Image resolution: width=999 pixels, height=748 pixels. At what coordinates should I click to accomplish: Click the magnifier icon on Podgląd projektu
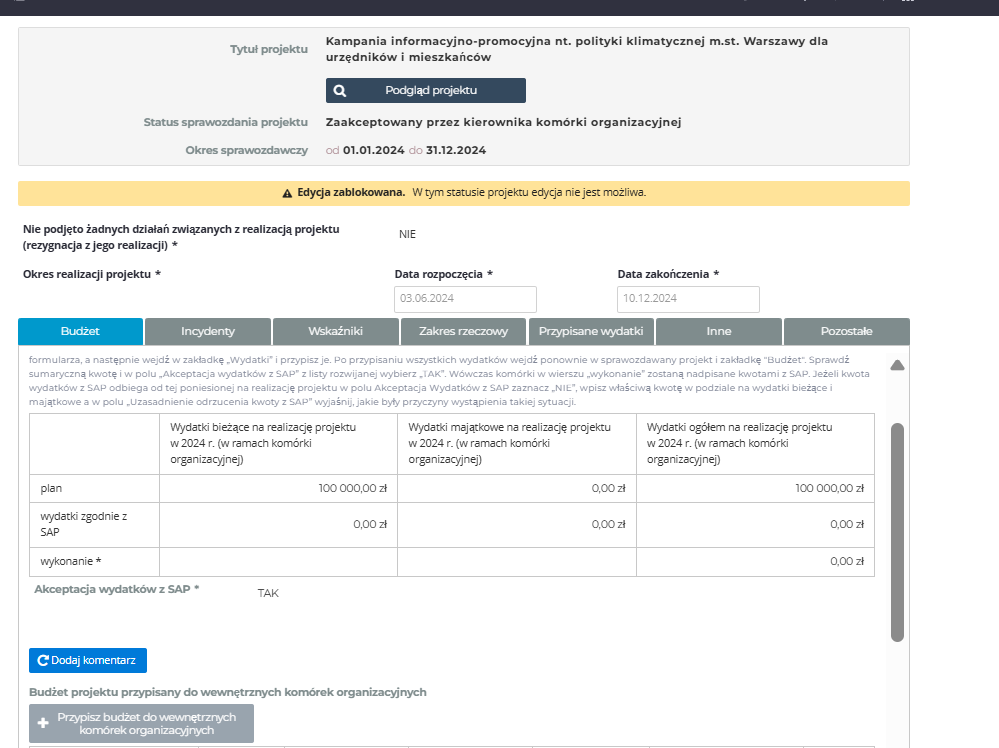340,90
